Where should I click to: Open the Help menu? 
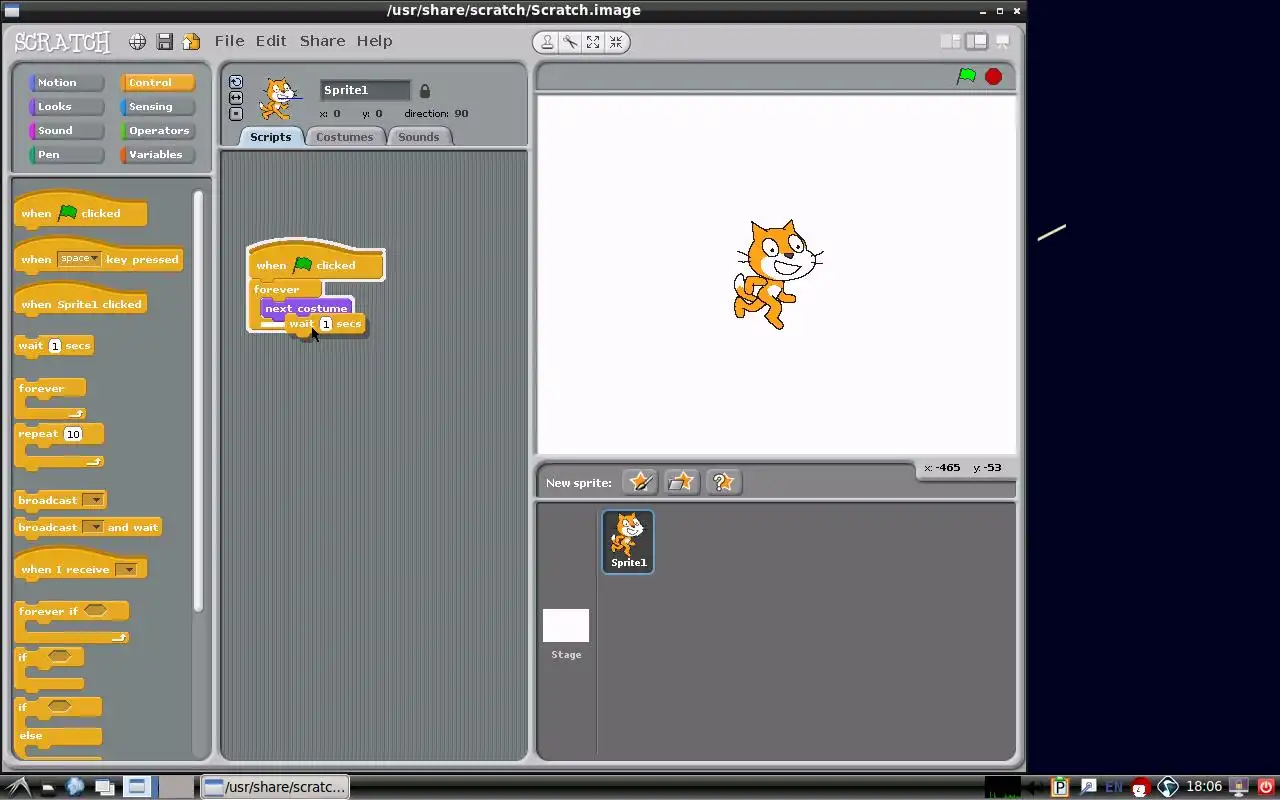374,41
